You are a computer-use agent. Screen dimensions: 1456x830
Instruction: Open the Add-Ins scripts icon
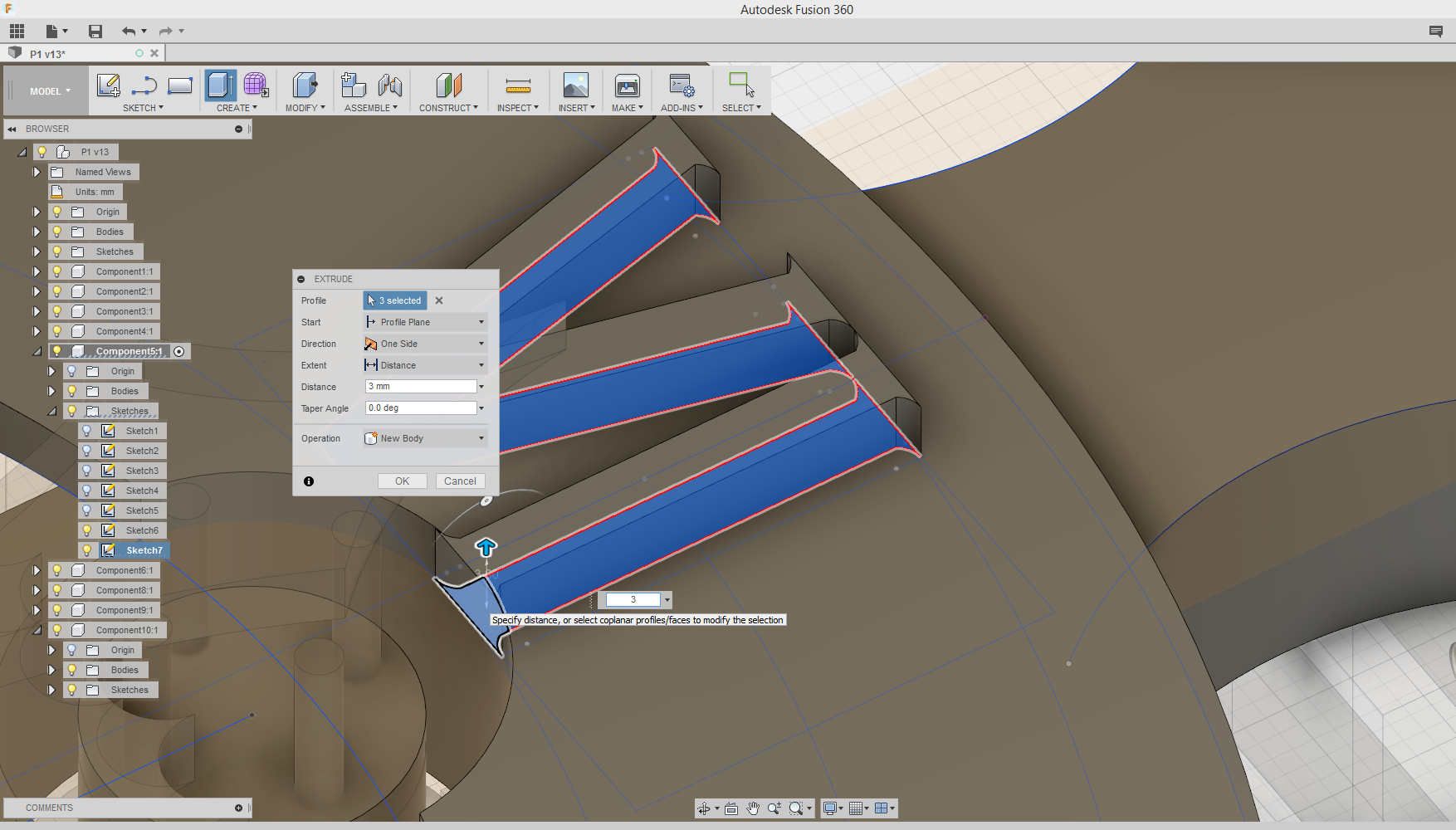click(682, 85)
